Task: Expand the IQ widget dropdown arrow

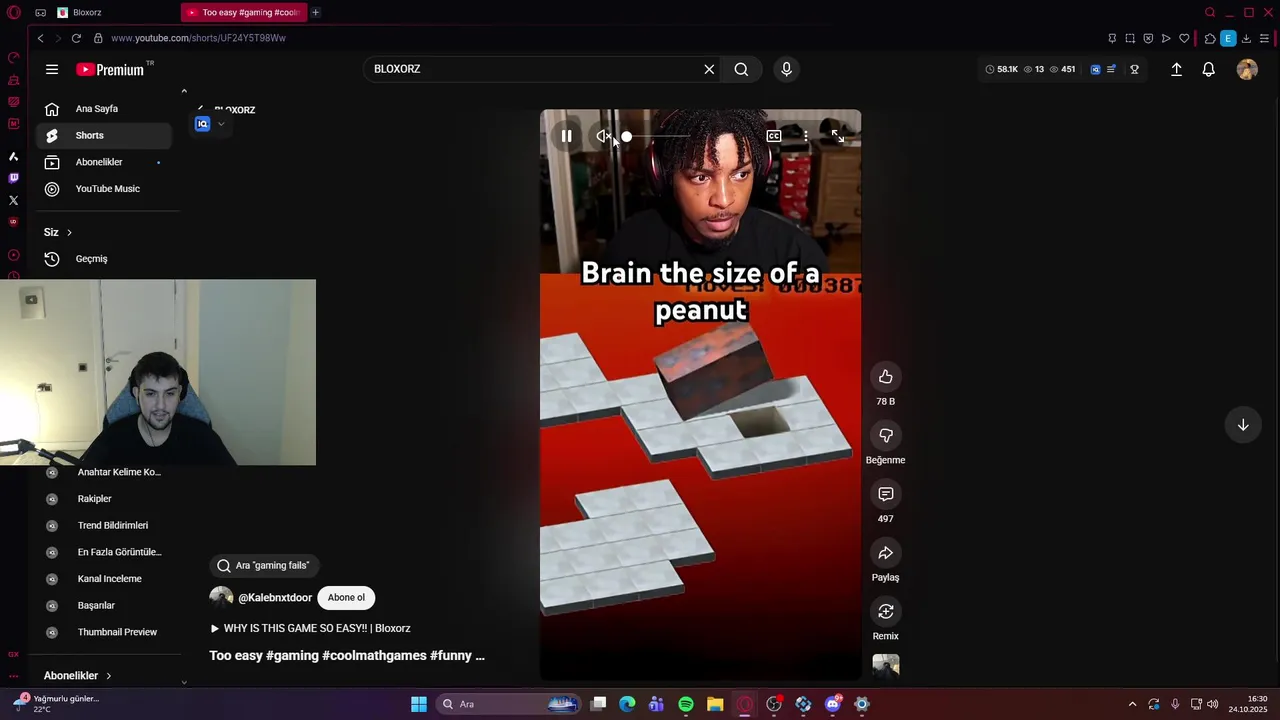Action: coord(221,124)
